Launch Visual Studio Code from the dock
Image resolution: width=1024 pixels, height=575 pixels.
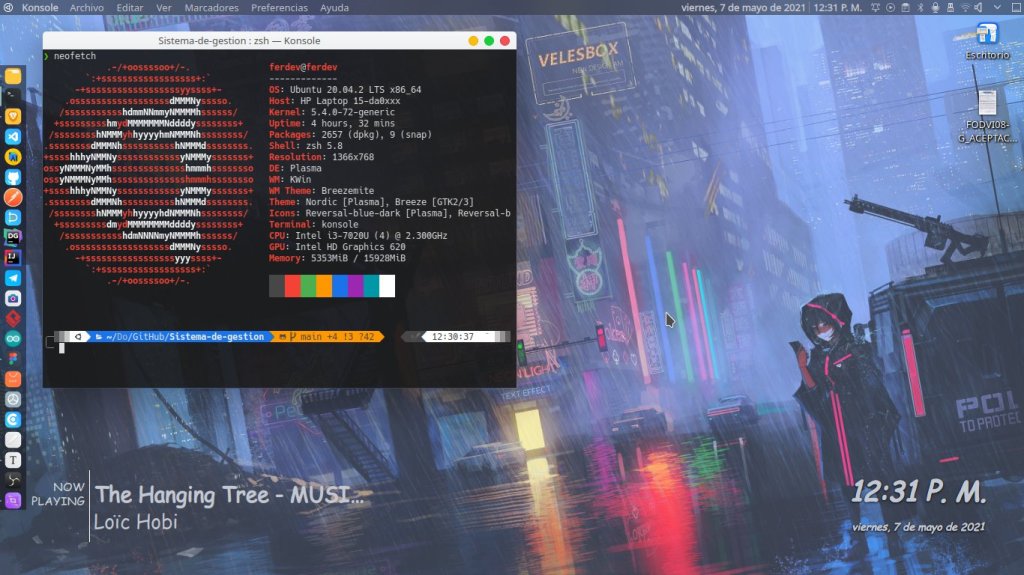(13, 137)
